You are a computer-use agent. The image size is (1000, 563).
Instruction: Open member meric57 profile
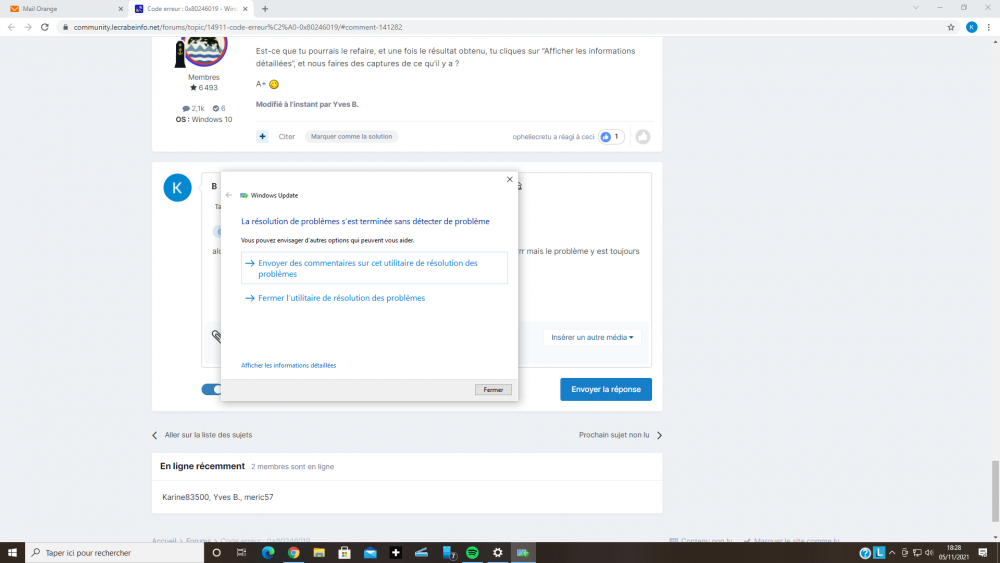[x=258, y=497]
